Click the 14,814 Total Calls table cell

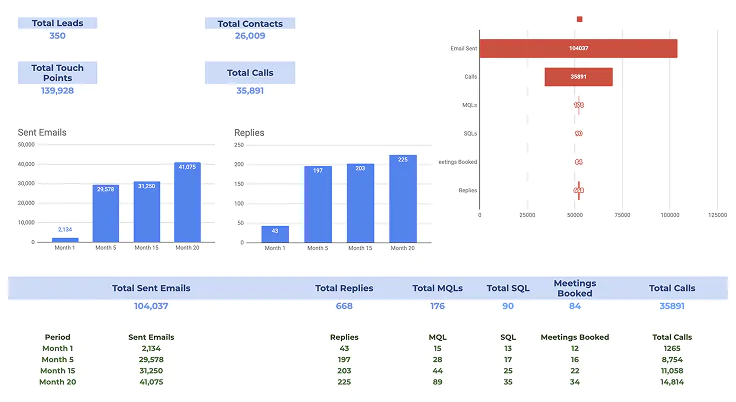click(671, 382)
